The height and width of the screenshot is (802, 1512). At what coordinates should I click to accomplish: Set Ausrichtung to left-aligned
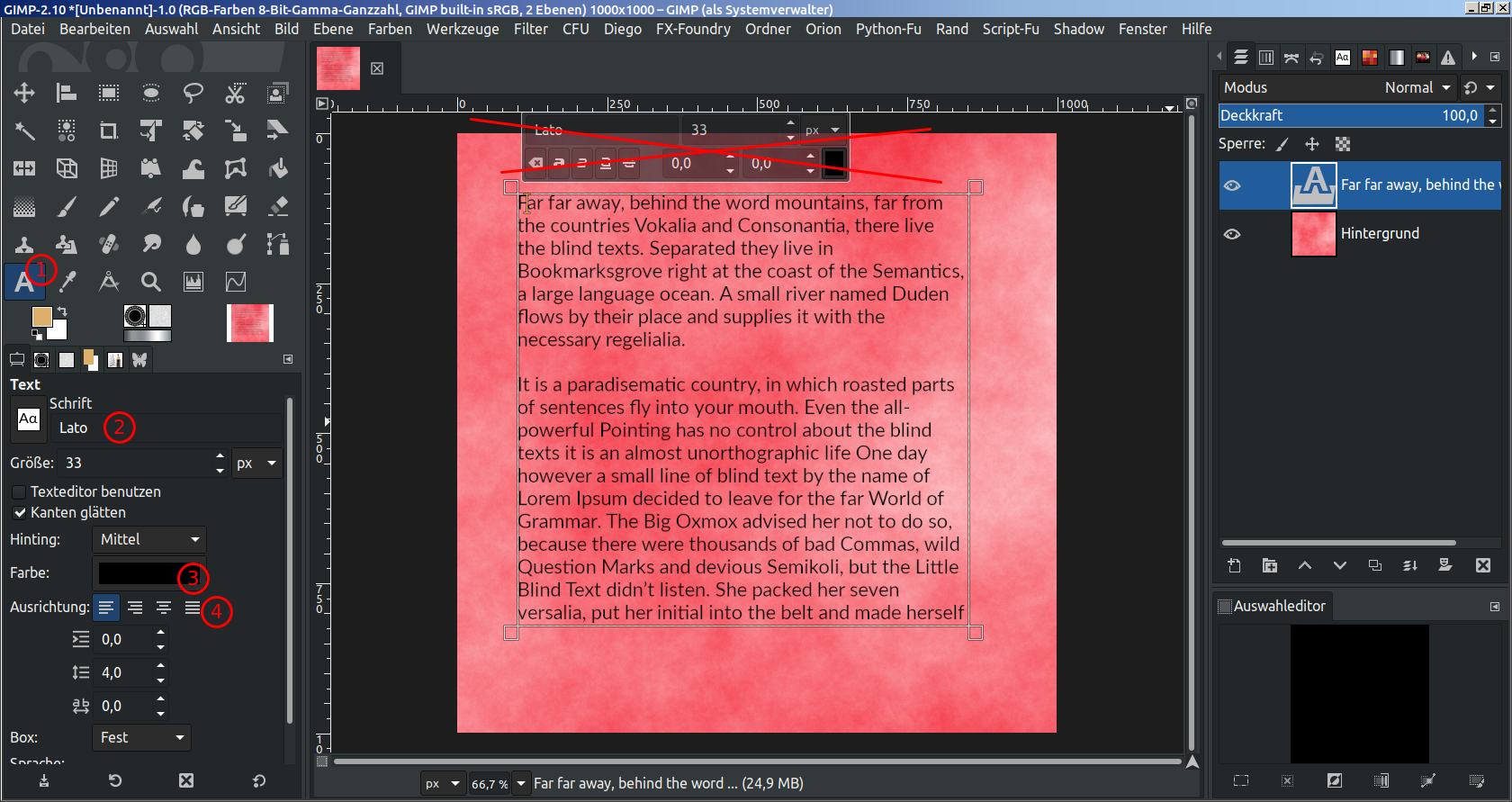[x=106, y=608]
